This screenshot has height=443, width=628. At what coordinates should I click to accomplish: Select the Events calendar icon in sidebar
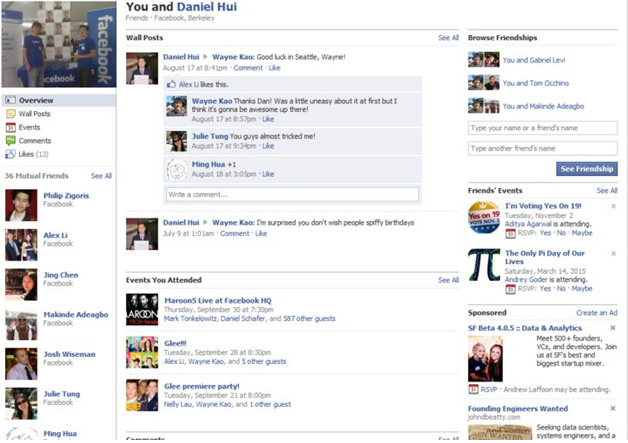click(x=10, y=127)
